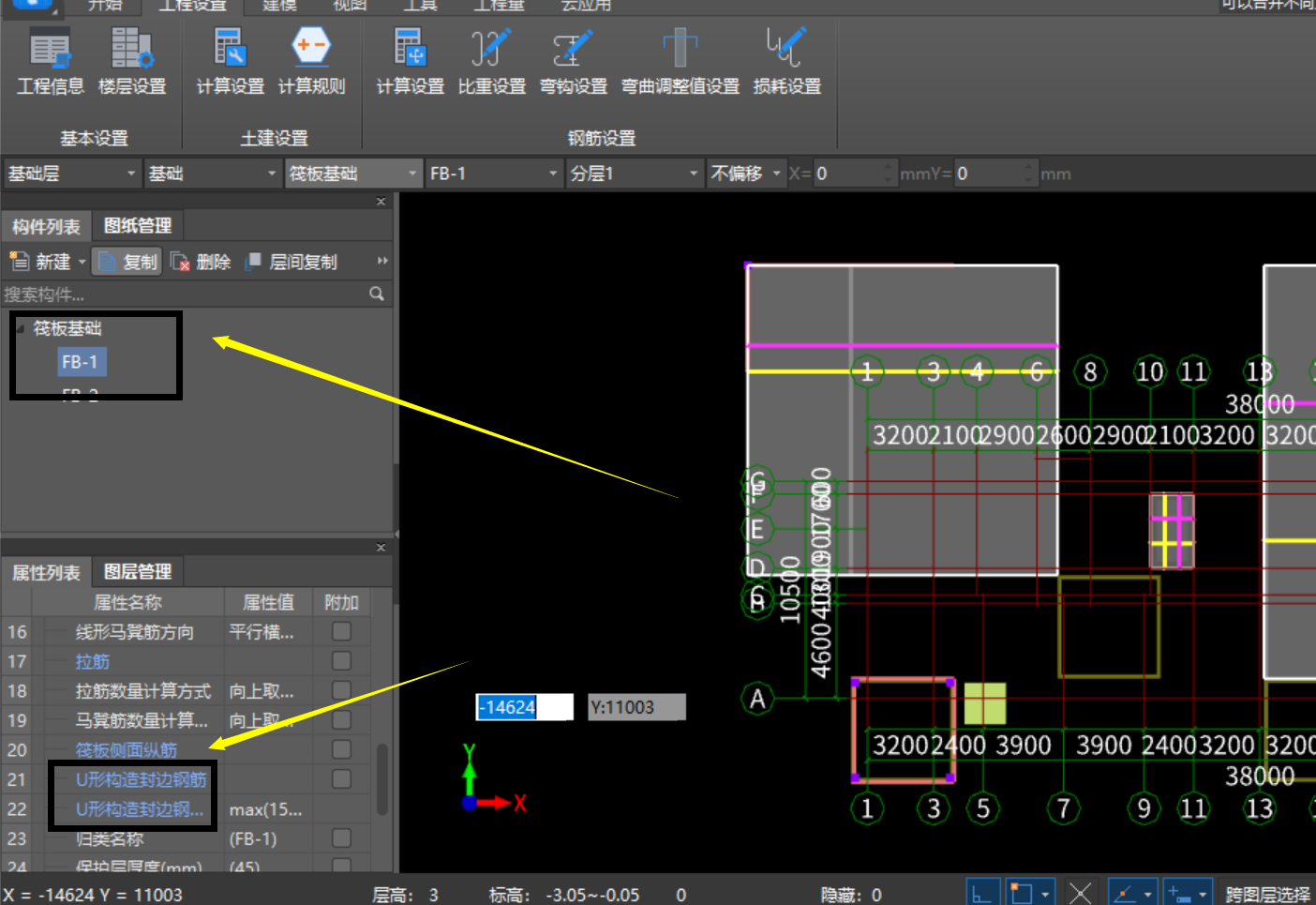Click the X cross icon in status bar
Viewport: 1316px width, 905px height.
1080,892
